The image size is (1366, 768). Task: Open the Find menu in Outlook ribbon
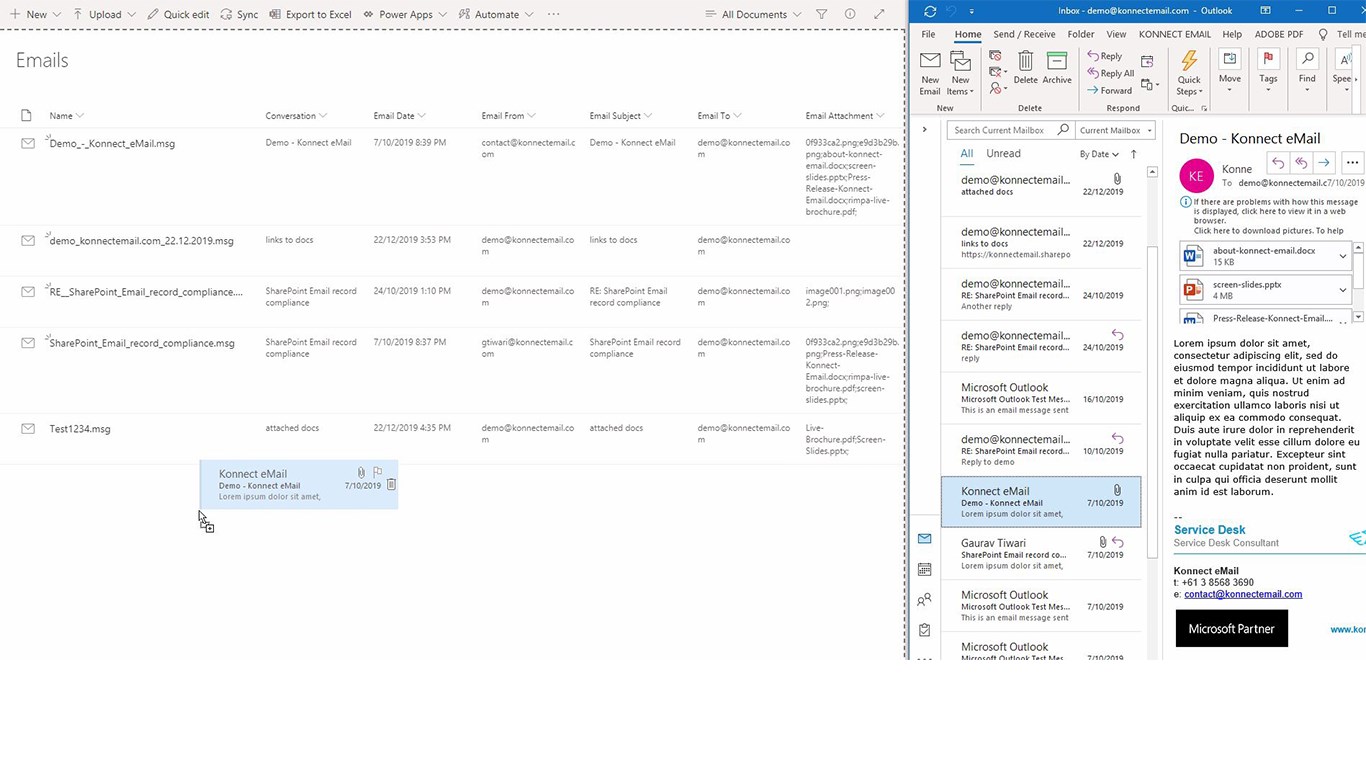(x=1307, y=70)
